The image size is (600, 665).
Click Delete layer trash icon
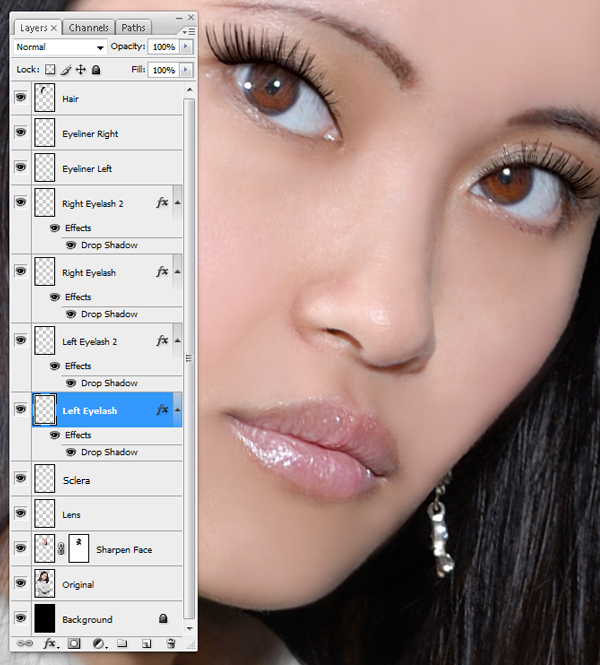click(x=170, y=643)
